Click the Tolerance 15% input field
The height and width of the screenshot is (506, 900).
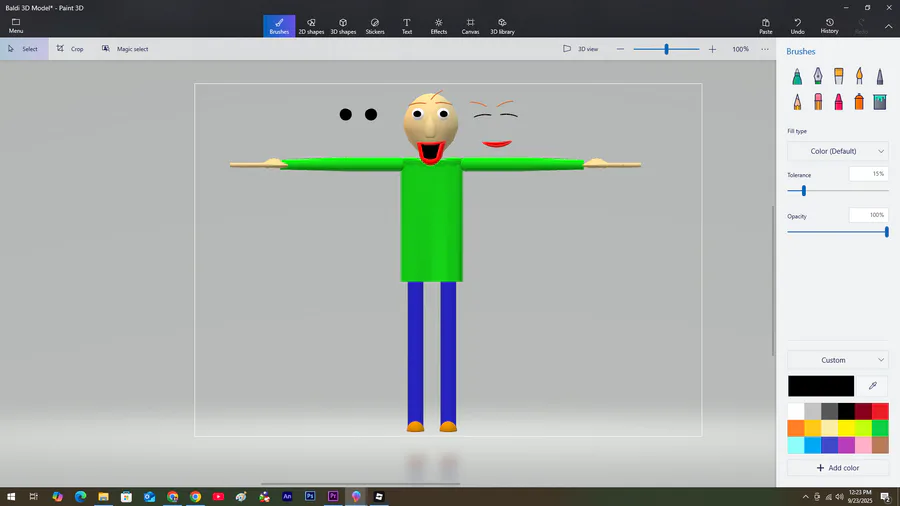pos(868,174)
